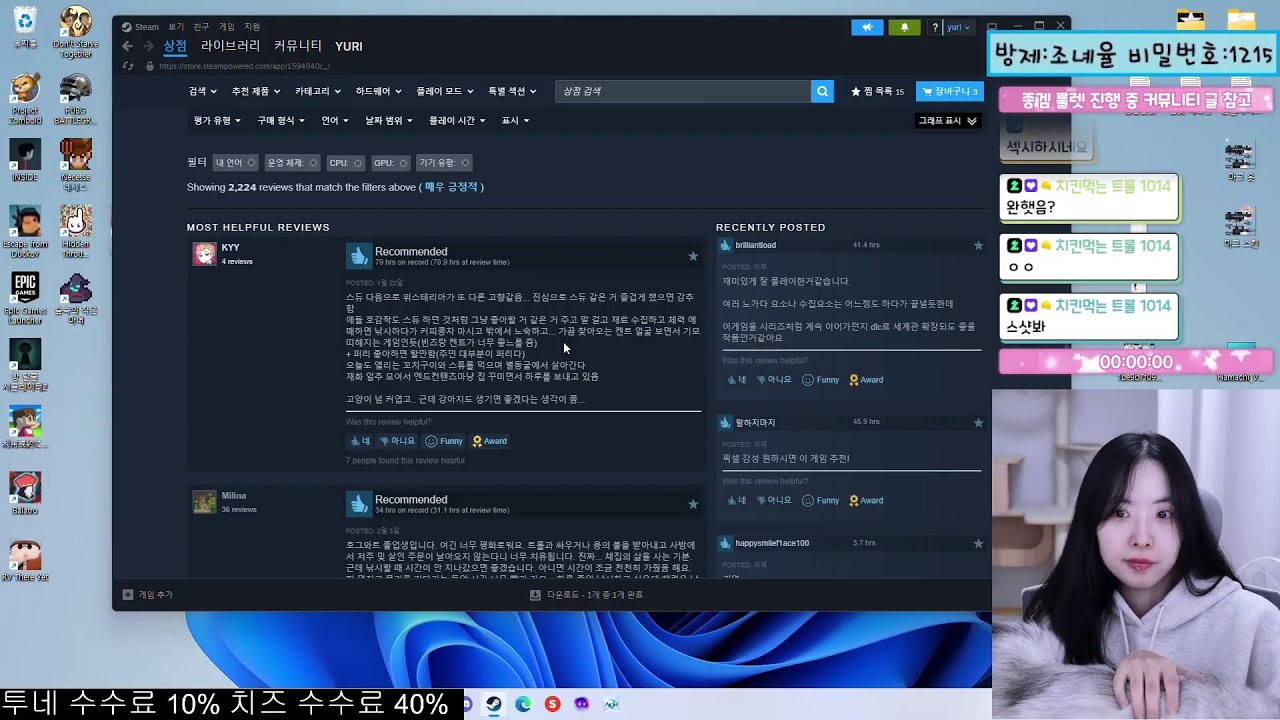Give an Award to 말하지마지's review
This screenshot has height=720, width=1280.
coord(866,500)
